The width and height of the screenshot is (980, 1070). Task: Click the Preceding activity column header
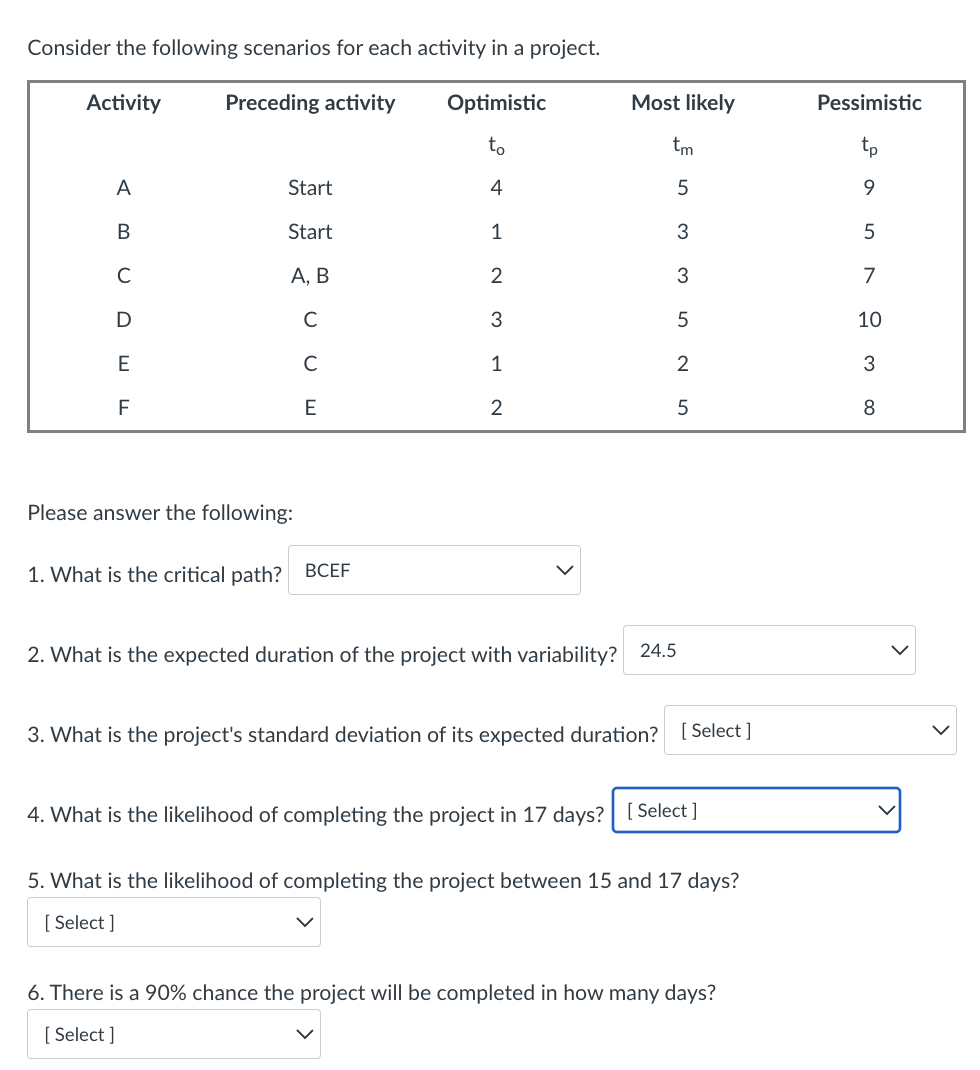pyautogui.click(x=310, y=102)
